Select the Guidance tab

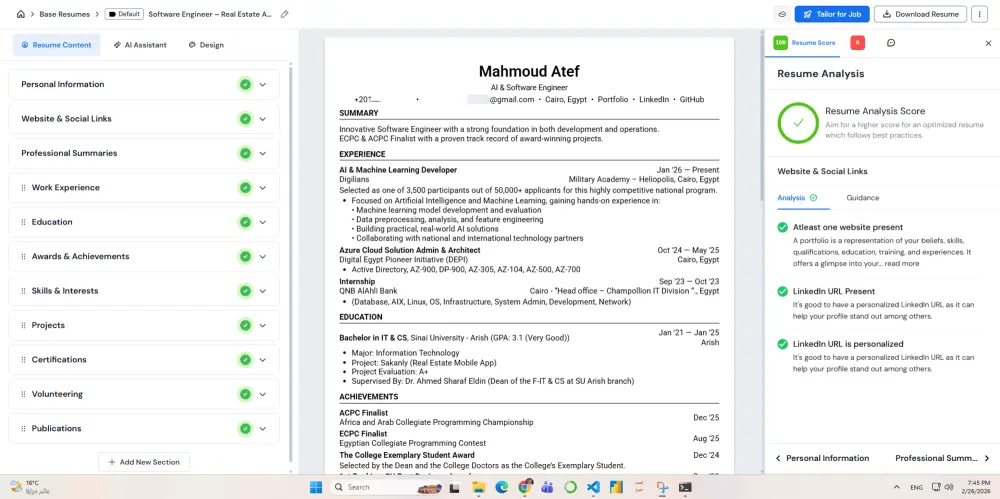[x=862, y=198]
